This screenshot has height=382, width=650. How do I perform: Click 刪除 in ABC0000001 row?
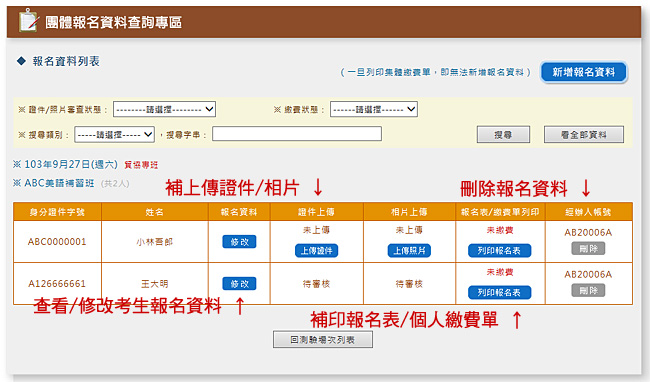coord(588,249)
